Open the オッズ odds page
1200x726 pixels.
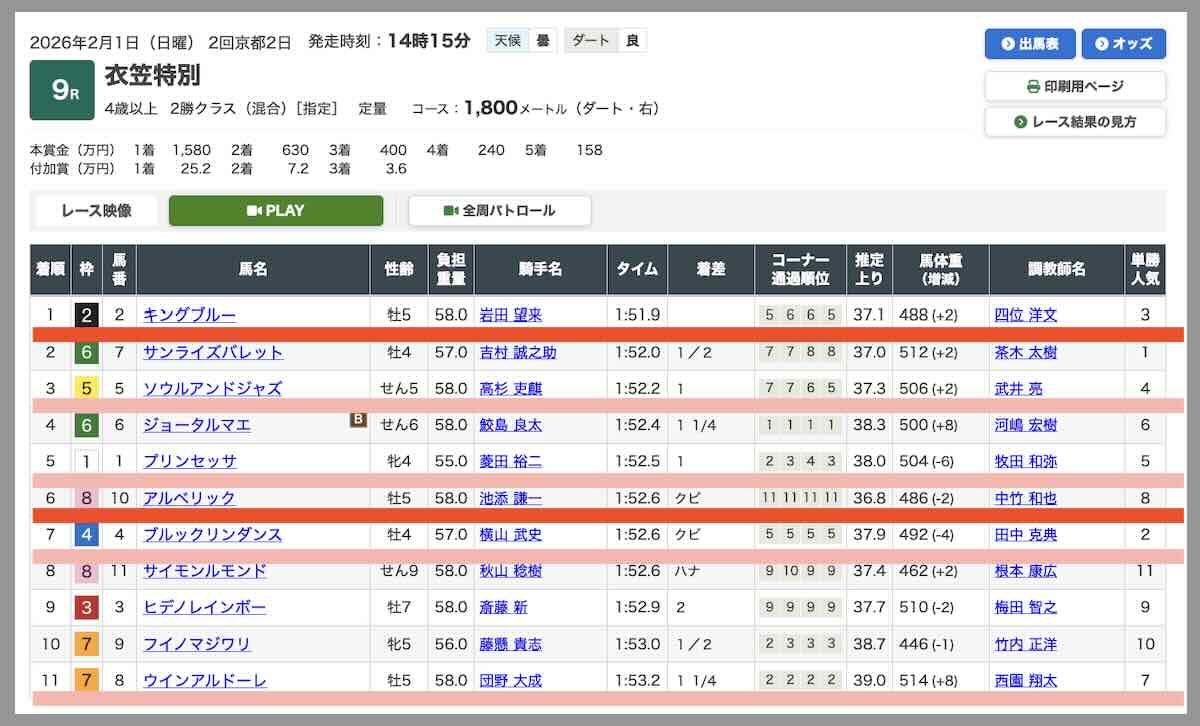[x=1123, y=44]
